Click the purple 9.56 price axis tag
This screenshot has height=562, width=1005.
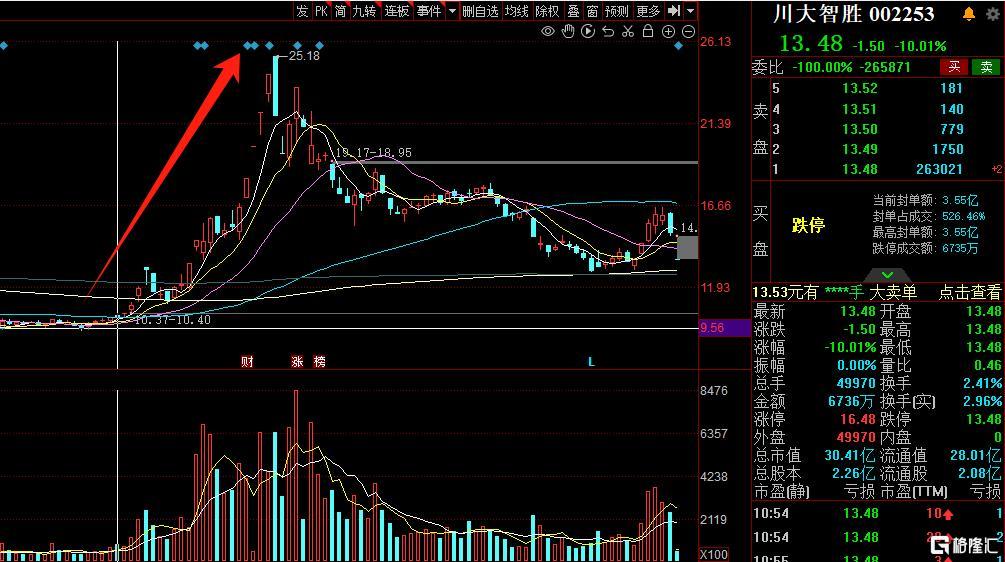tap(724, 328)
